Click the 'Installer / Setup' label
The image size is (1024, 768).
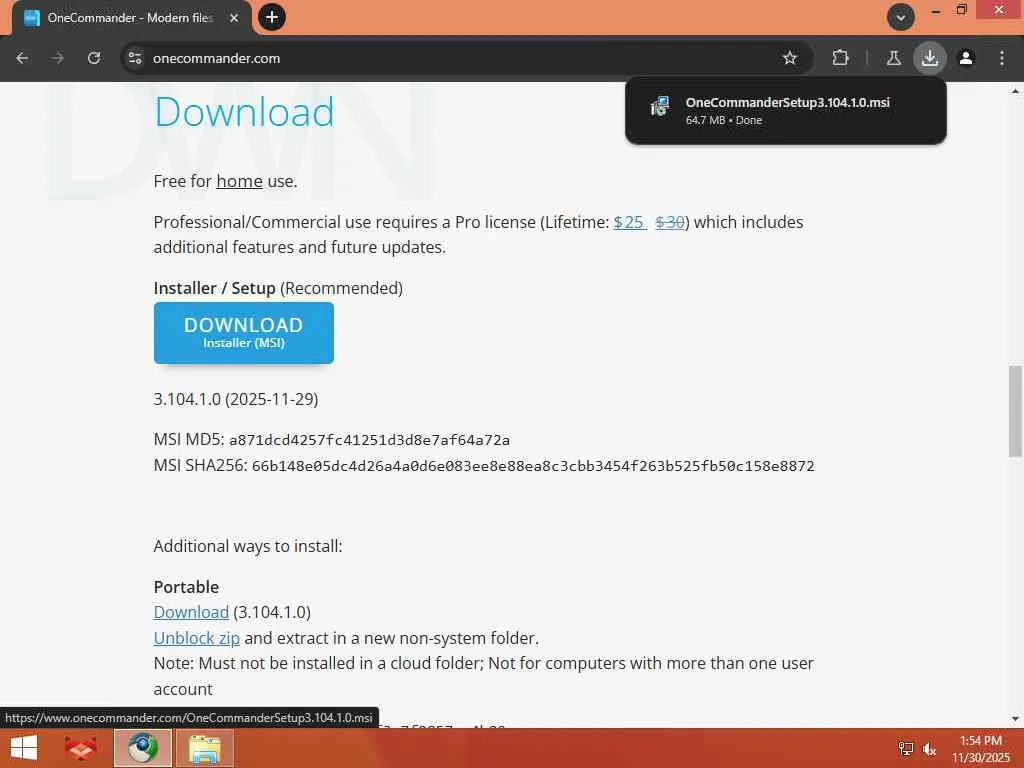(214, 288)
